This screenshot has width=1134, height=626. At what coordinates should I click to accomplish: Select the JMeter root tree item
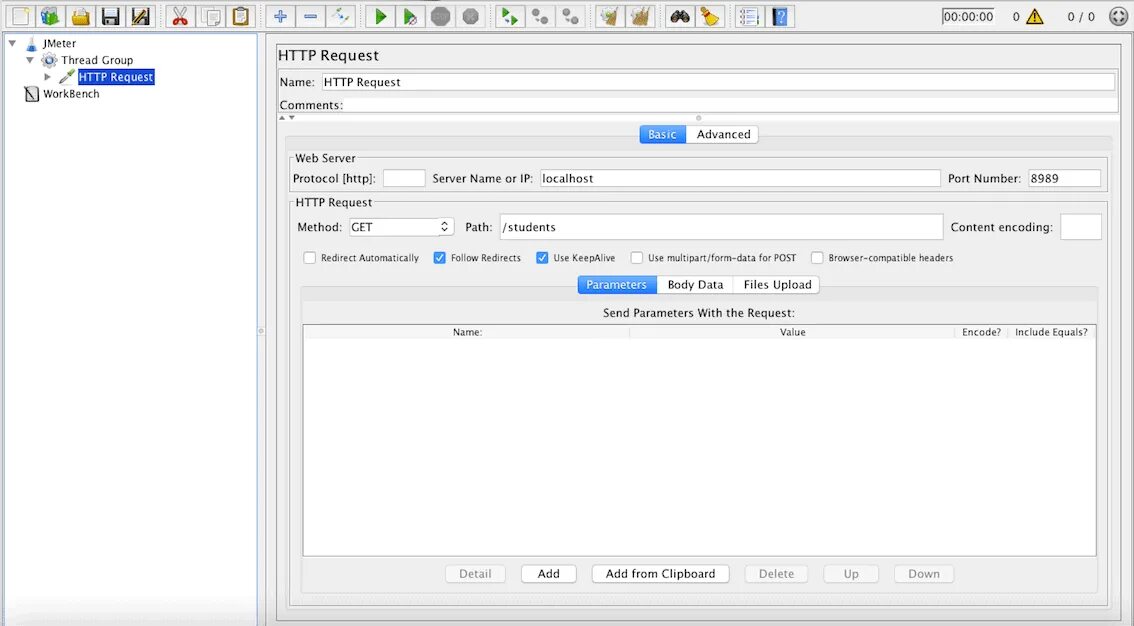(x=59, y=43)
